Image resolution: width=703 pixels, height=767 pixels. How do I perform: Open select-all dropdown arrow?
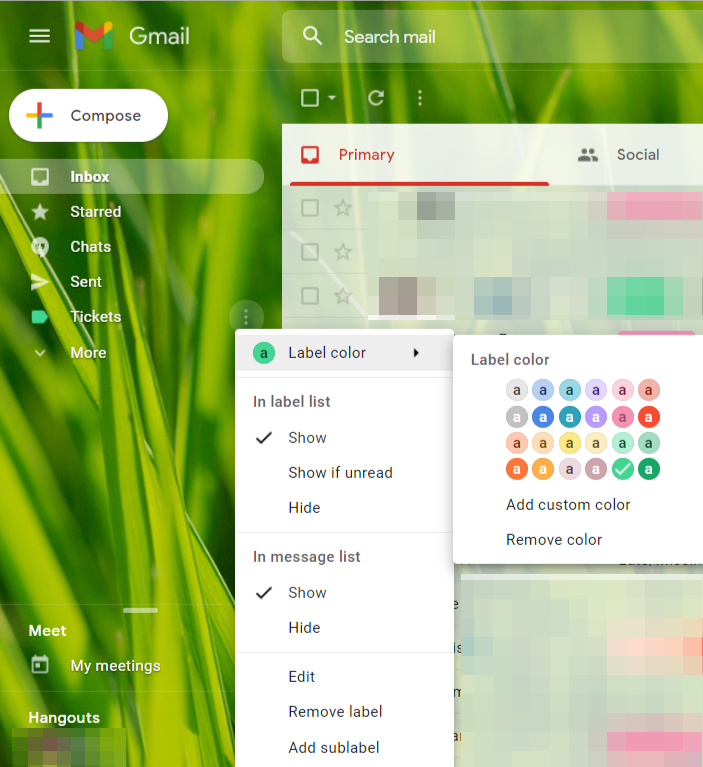(332, 98)
